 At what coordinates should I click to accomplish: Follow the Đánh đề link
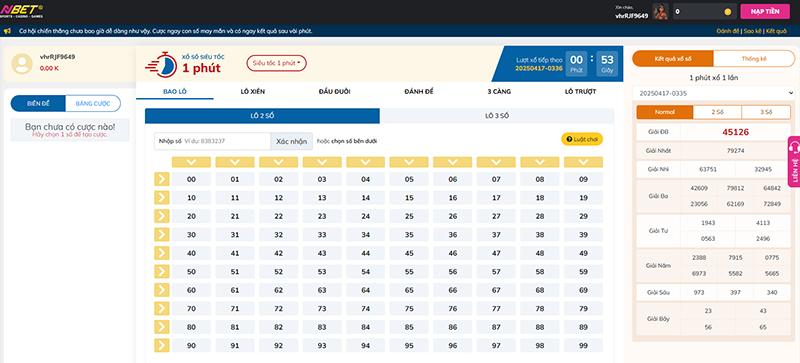pos(728,31)
